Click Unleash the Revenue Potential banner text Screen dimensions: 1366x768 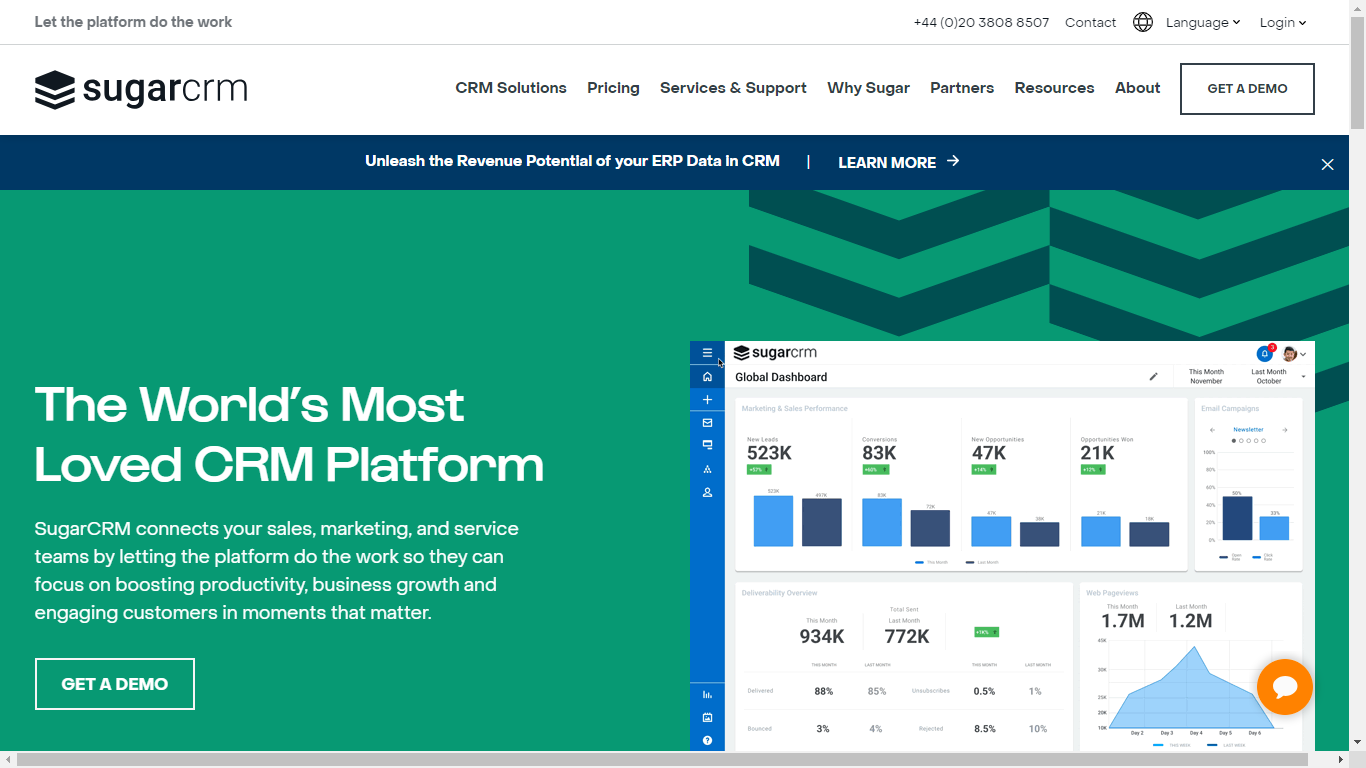pyautogui.click(x=572, y=161)
